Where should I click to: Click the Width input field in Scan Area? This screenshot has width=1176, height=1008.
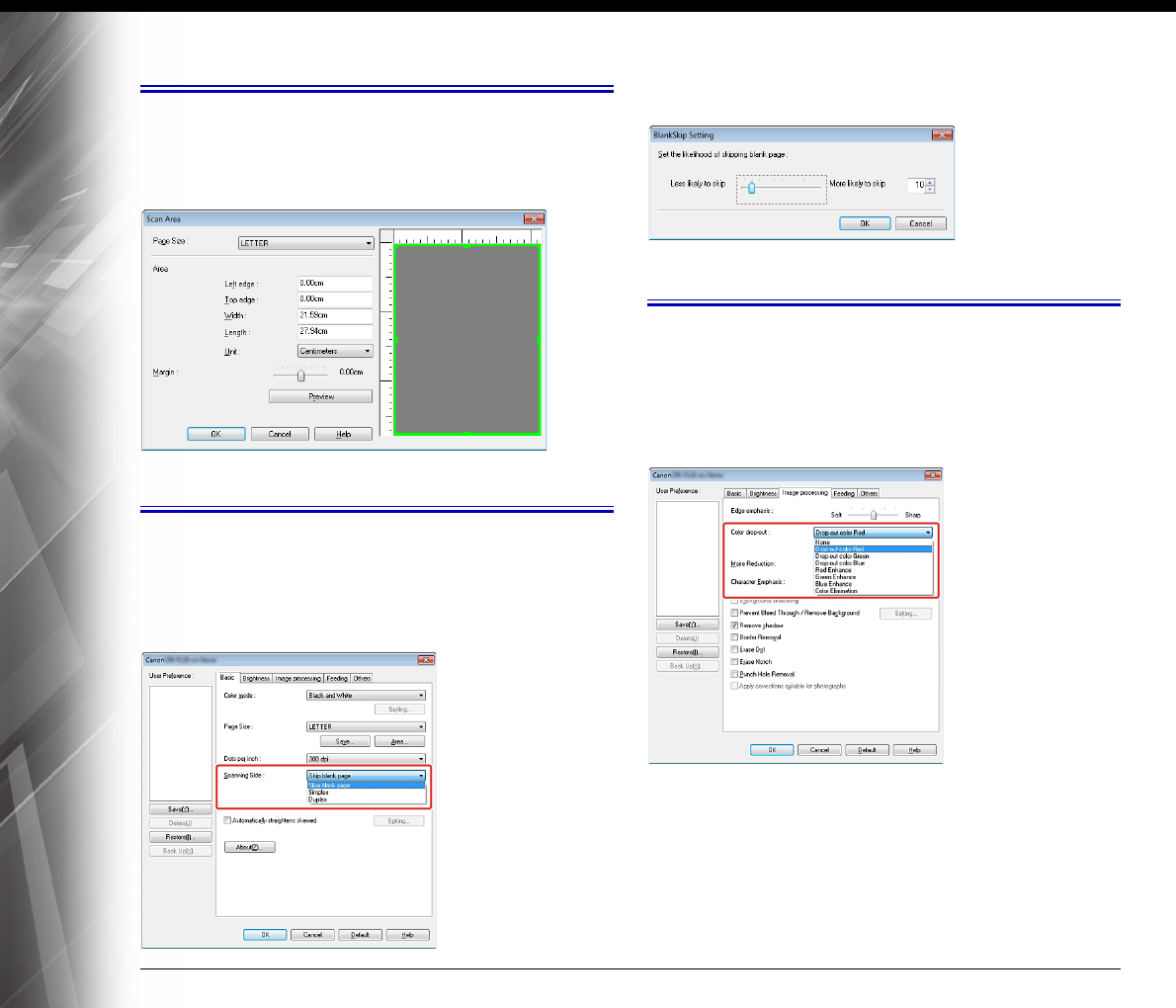(335, 315)
